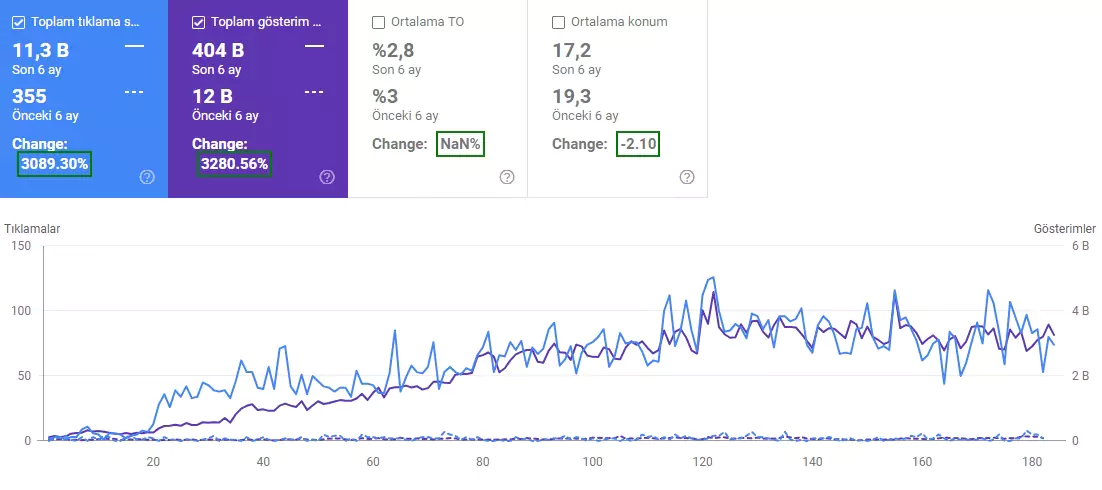Uncheck the Toplam tıklama checkbox
The image size is (1102, 490).
19,22
